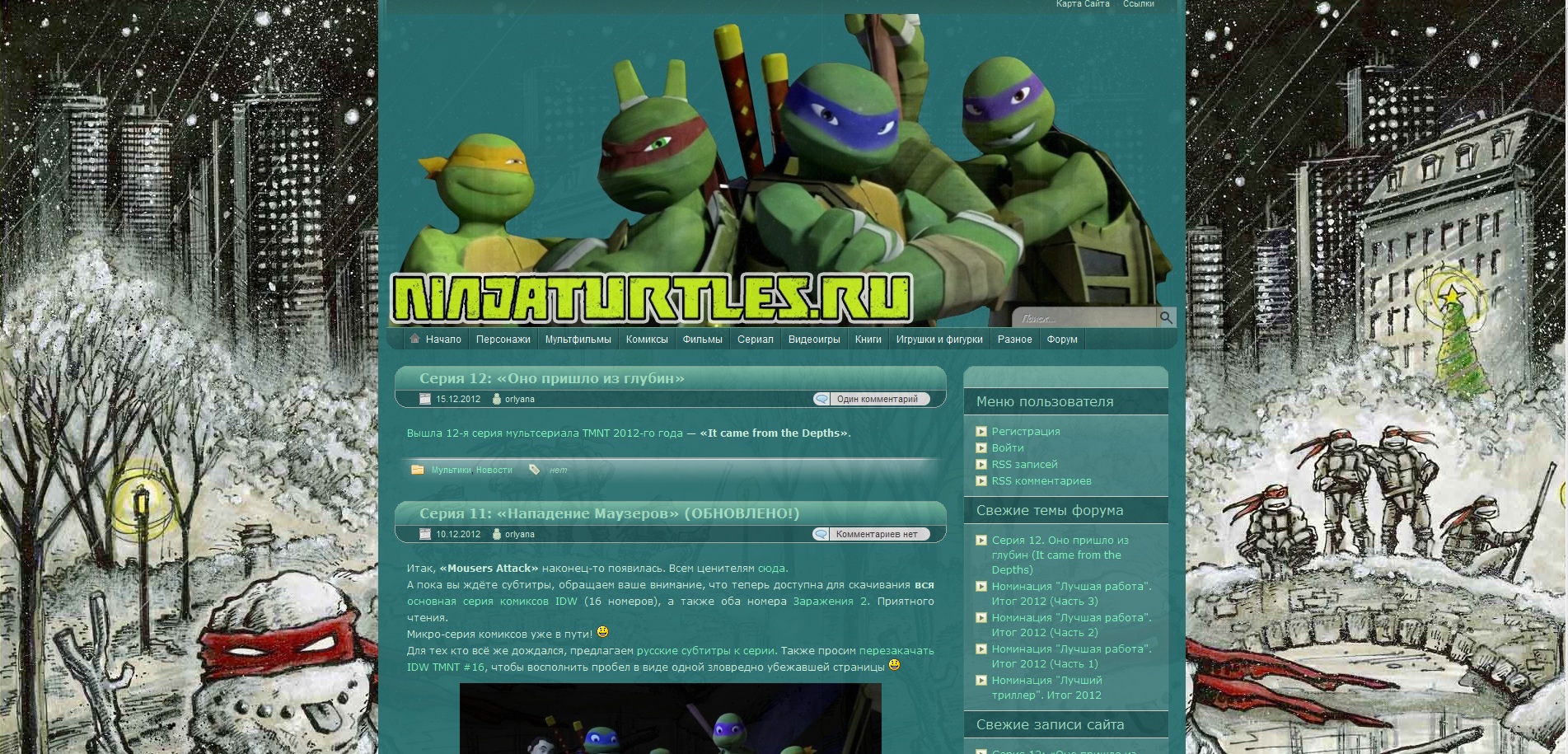Click the 'Меню пользователя' sidebar heading
This screenshot has width=1568, height=754.
coord(1045,401)
